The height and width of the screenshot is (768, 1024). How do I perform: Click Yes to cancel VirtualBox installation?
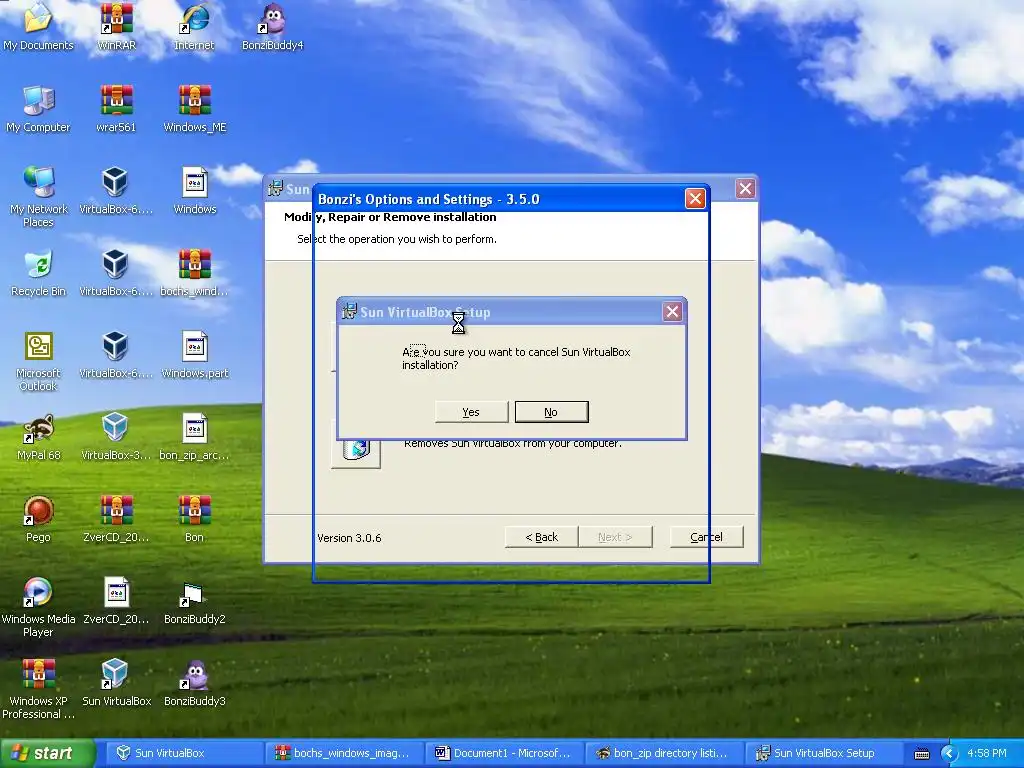point(472,412)
